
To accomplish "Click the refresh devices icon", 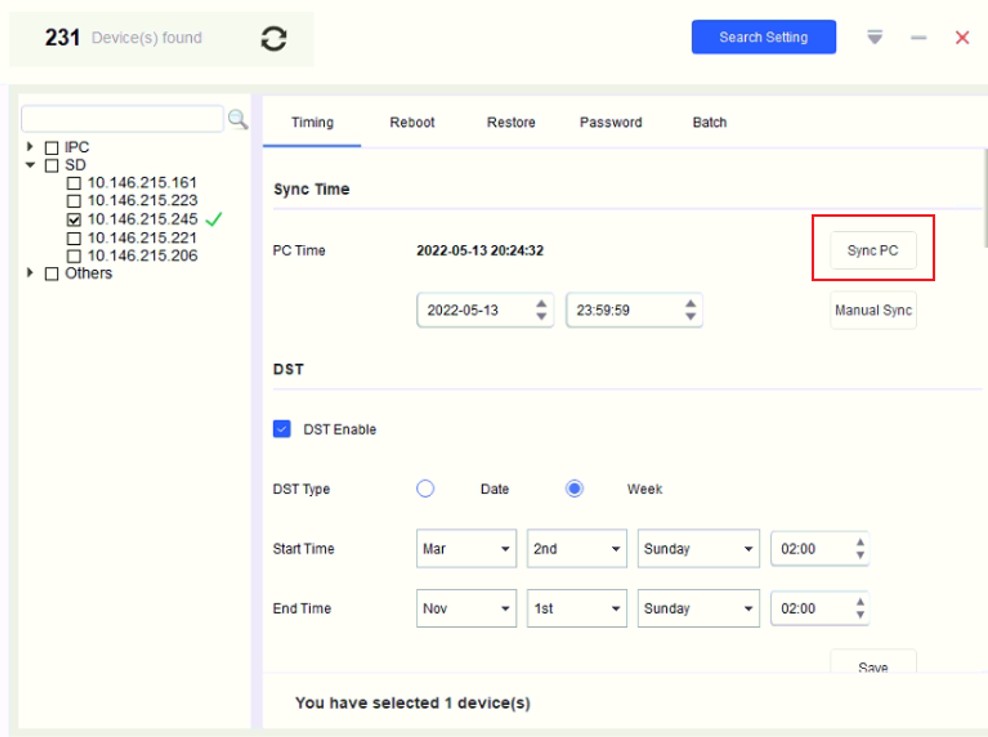I will coord(274,38).
